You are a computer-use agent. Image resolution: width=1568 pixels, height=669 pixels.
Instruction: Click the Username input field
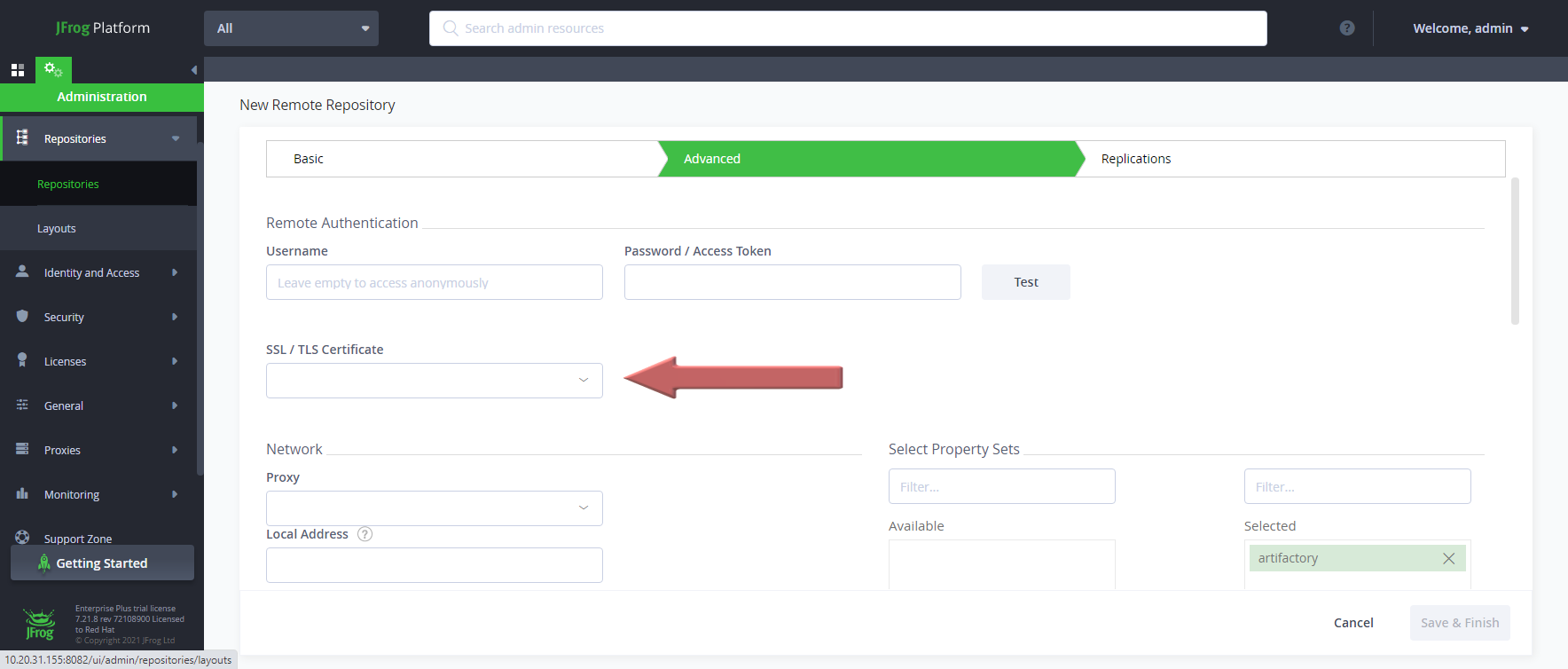point(434,282)
